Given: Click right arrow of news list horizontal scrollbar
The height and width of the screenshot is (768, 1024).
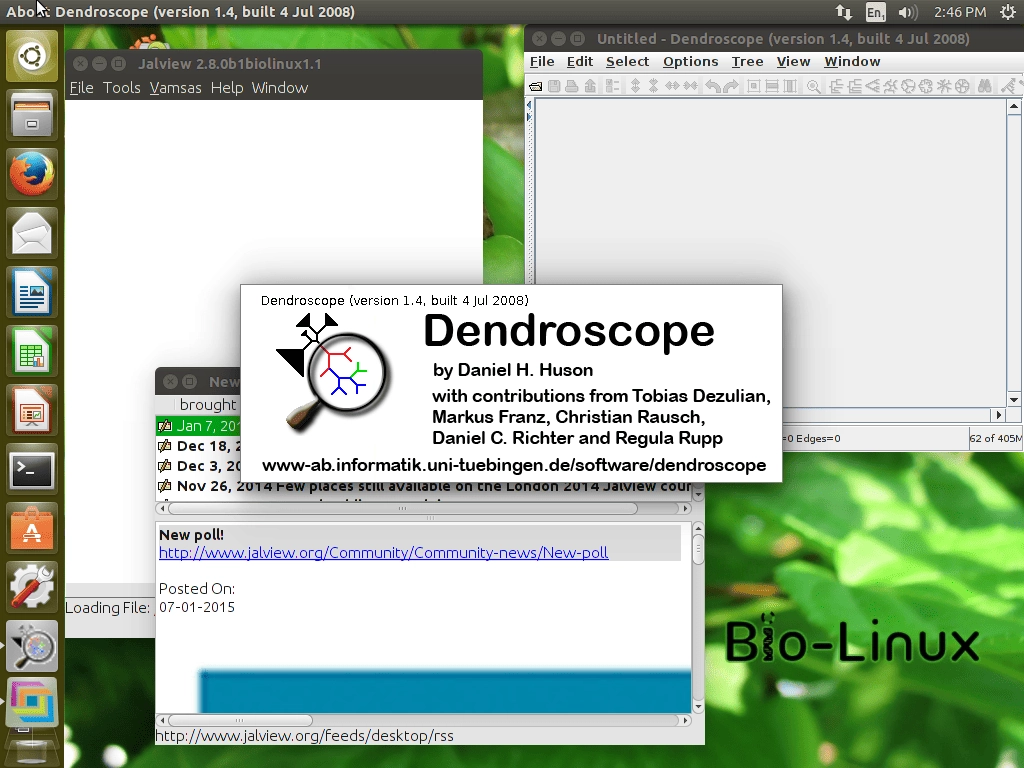Looking at the screenshot, I should pyautogui.click(x=685, y=508).
